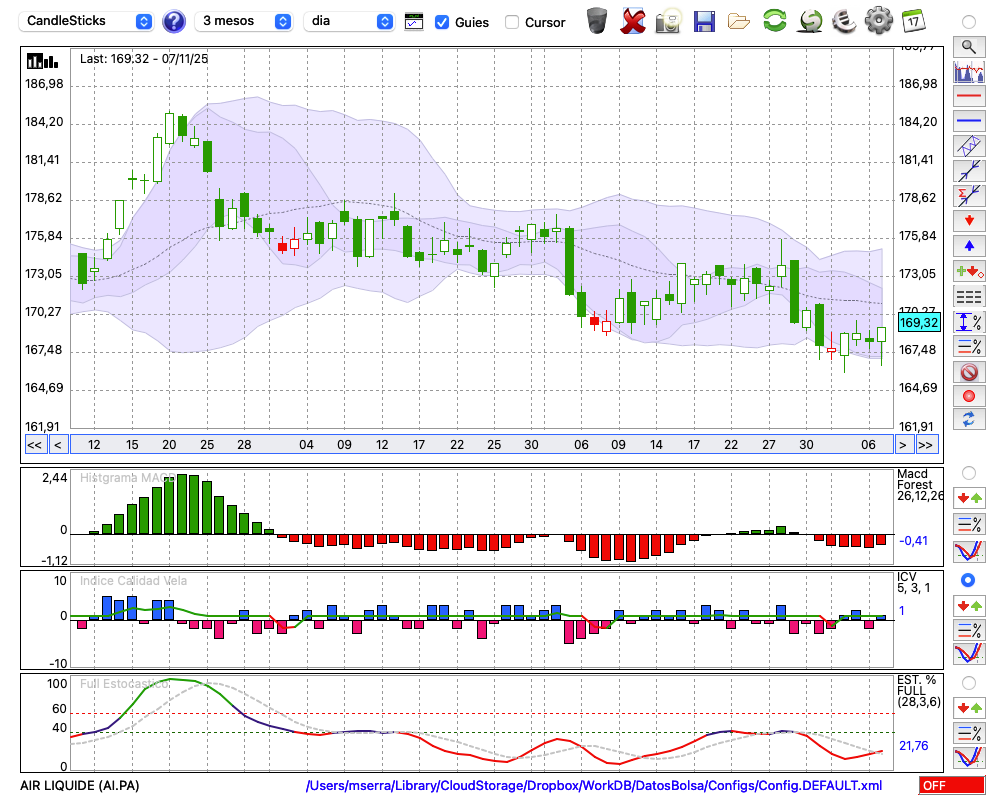
Task: Uncheck the Guies checkbox
Action: click(x=442, y=22)
